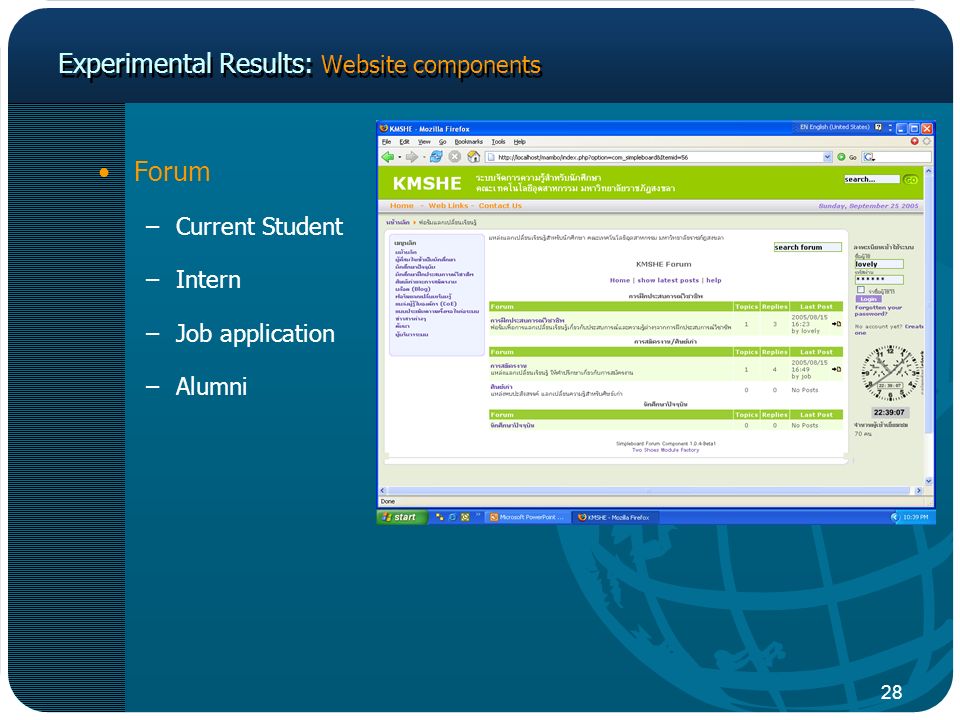The width and height of the screenshot is (960, 720).
Task: Click the vertical scrollbar down arrow
Action: tap(929, 481)
